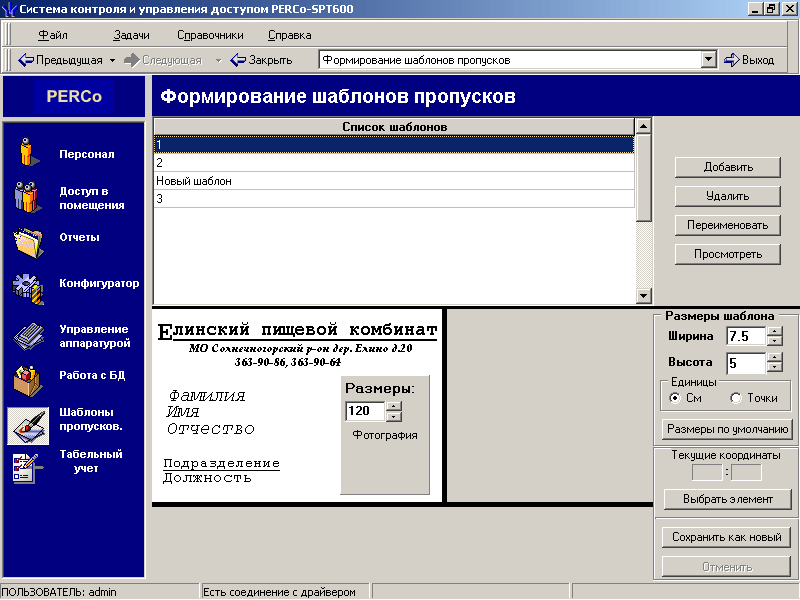Click the Конфигуратор sidebar label

point(99,283)
